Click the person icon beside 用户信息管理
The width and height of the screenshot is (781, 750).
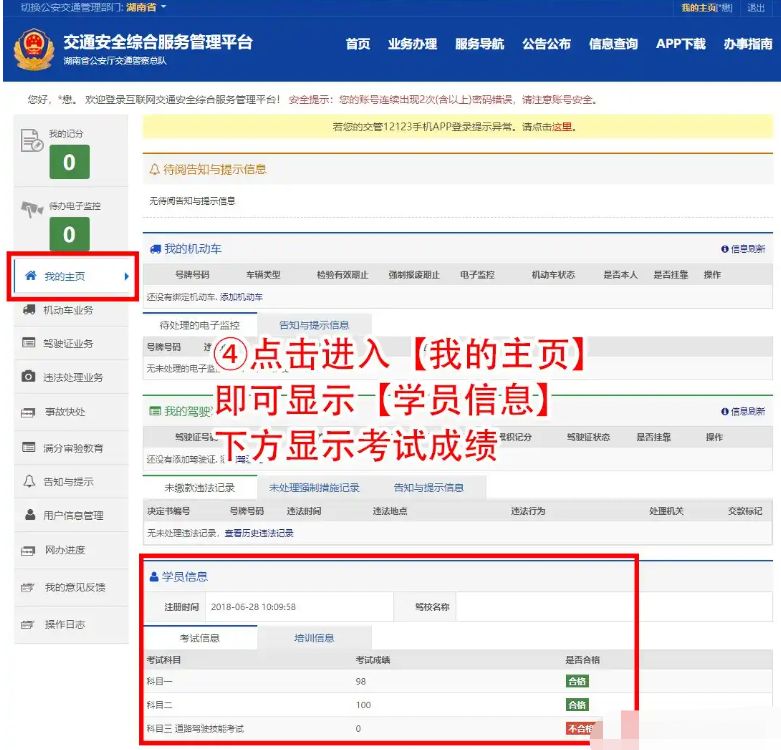click(30, 514)
